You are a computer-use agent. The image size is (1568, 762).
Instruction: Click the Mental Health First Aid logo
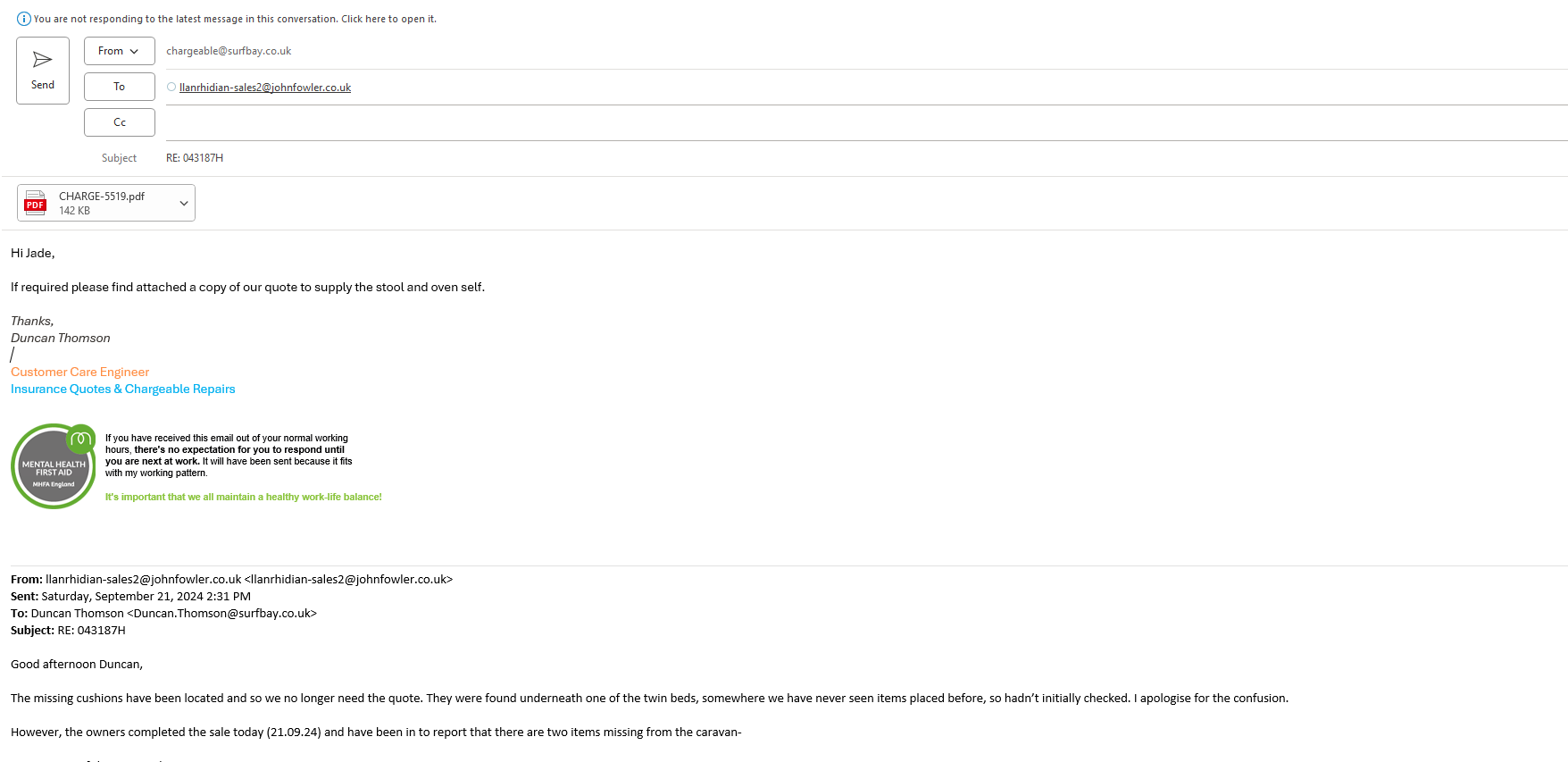(x=54, y=466)
